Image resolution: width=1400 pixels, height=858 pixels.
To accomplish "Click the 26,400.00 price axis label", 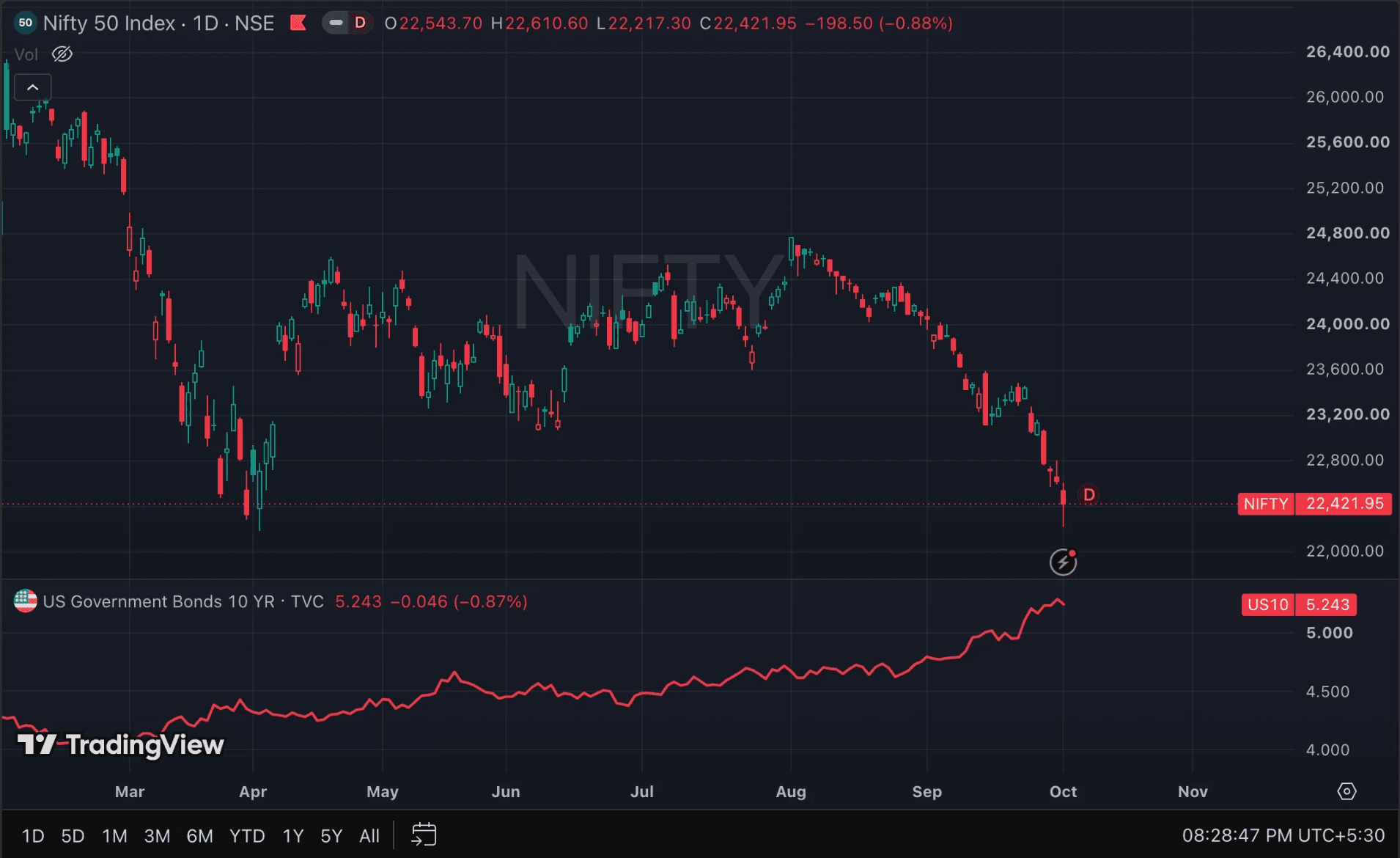I will pyautogui.click(x=1347, y=51).
